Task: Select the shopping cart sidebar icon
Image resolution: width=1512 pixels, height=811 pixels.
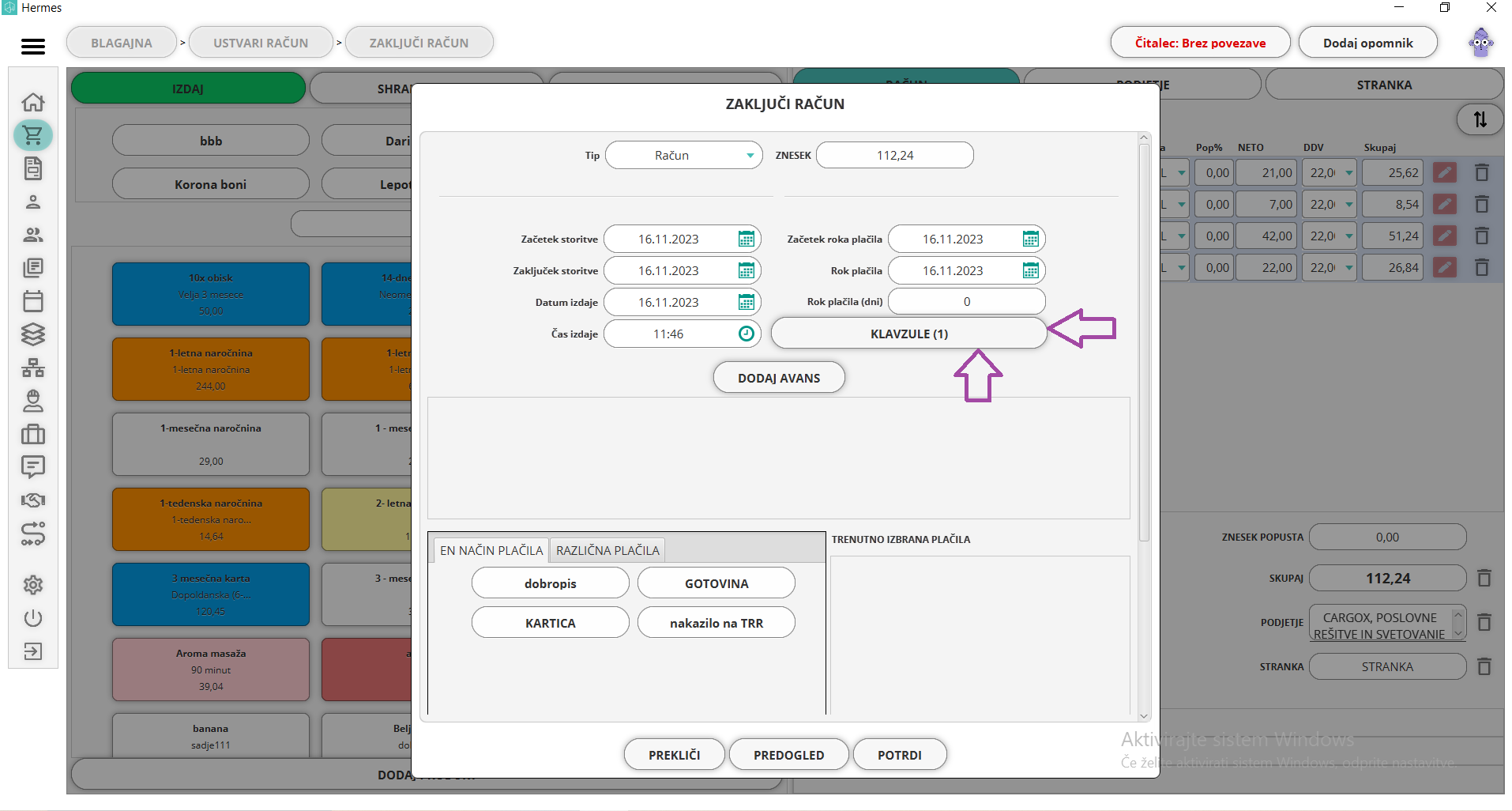Action: pyautogui.click(x=33, y=135)
